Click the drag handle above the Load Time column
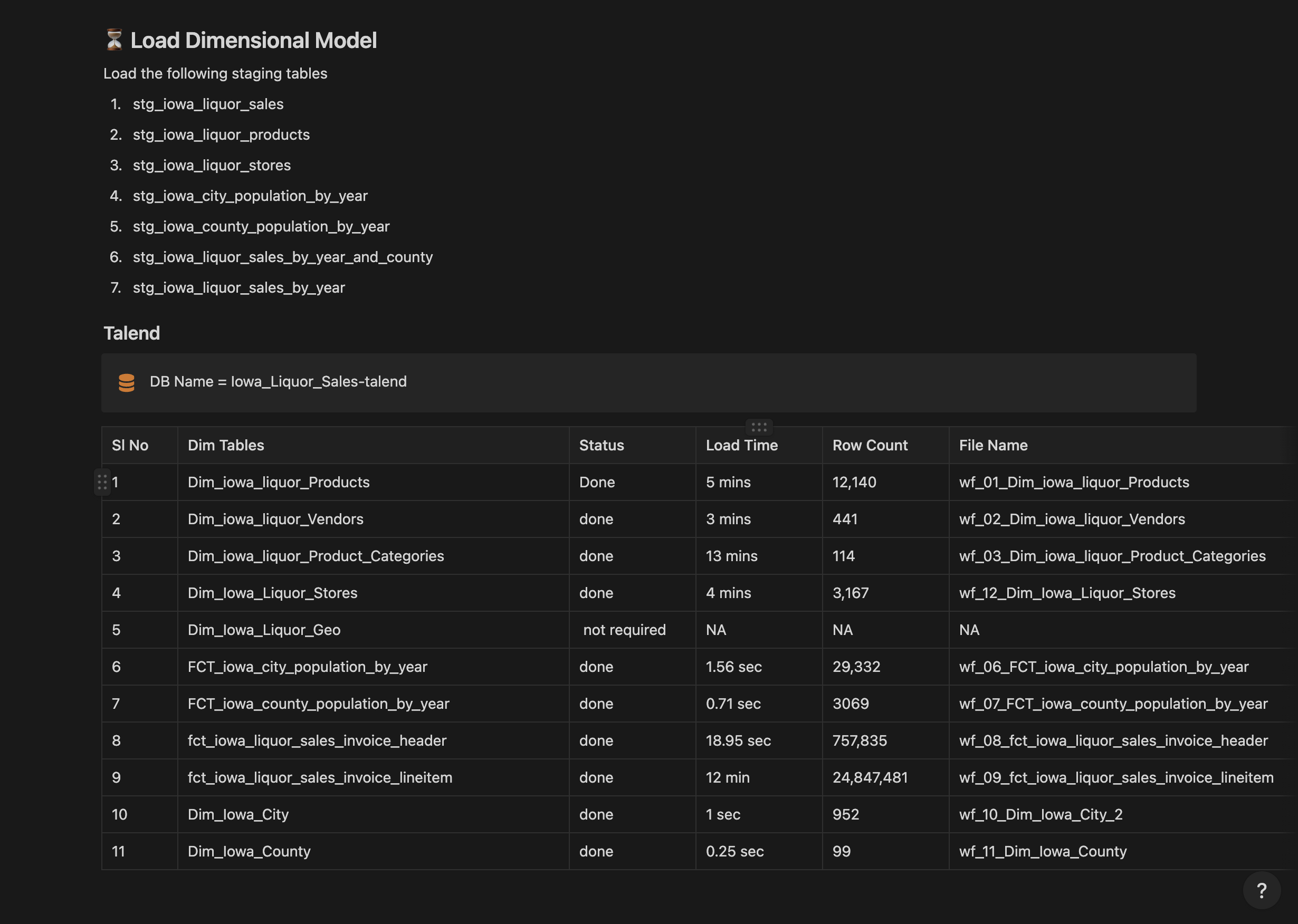The width and height of the screenshot is (1298, 924). (x=759, y=427)
